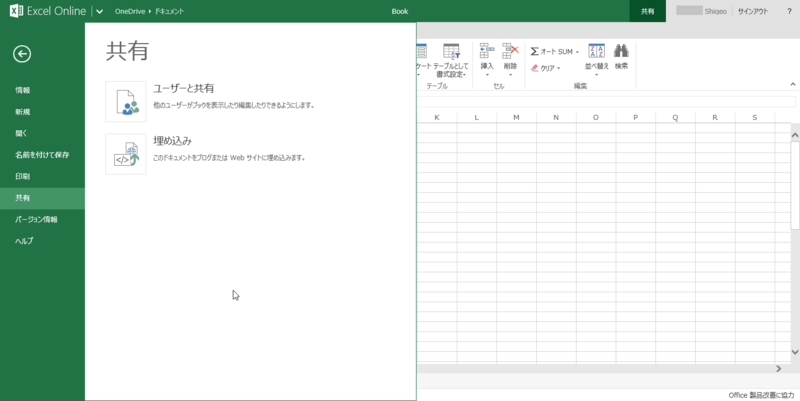
Task: Click the オート SUM sigma icon
Action: coord(534,52)
